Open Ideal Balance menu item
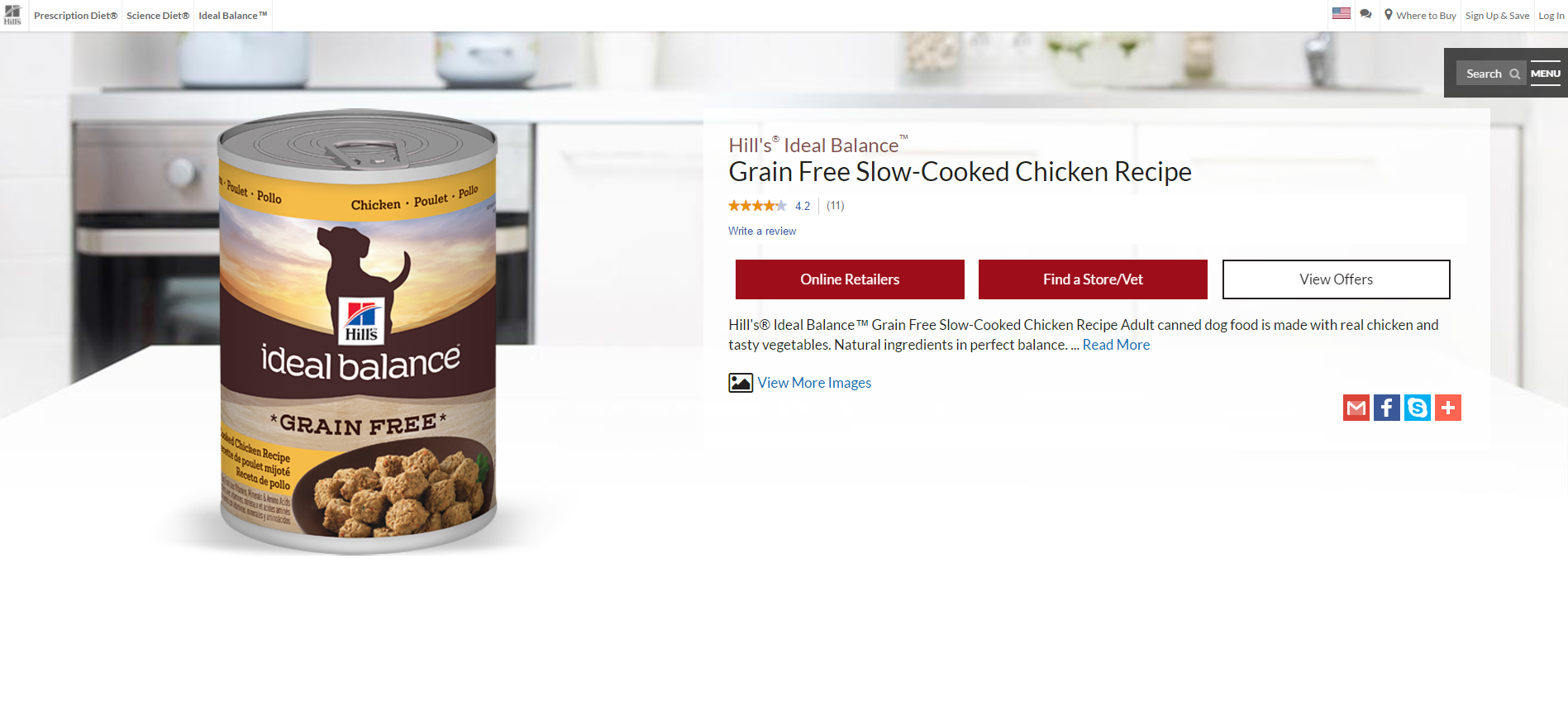The width and height of the screenshot is (1568, 721). (233, 16)
